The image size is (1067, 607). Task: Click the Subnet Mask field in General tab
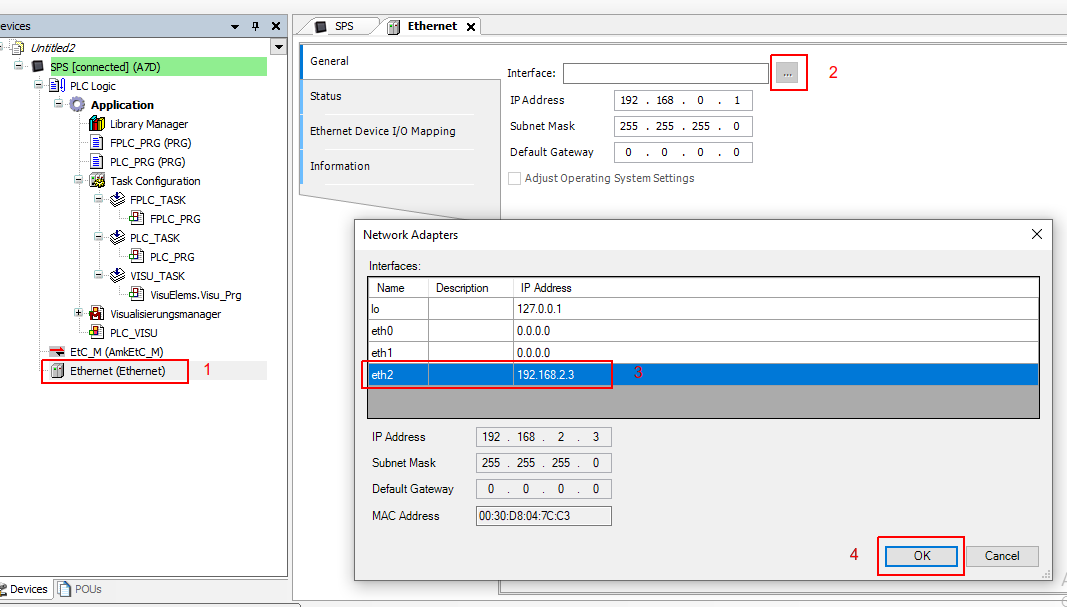[x=683, y=126]
